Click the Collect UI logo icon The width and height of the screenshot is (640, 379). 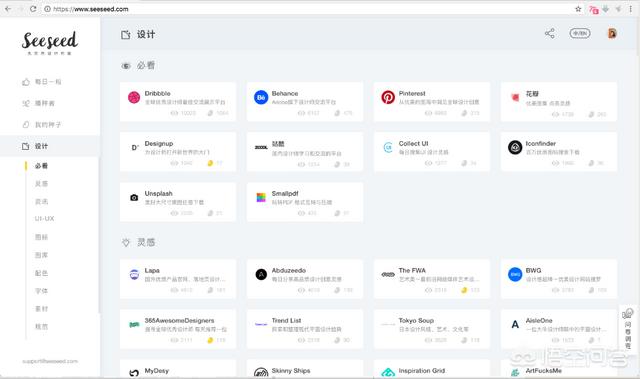(x=388, y=147)
